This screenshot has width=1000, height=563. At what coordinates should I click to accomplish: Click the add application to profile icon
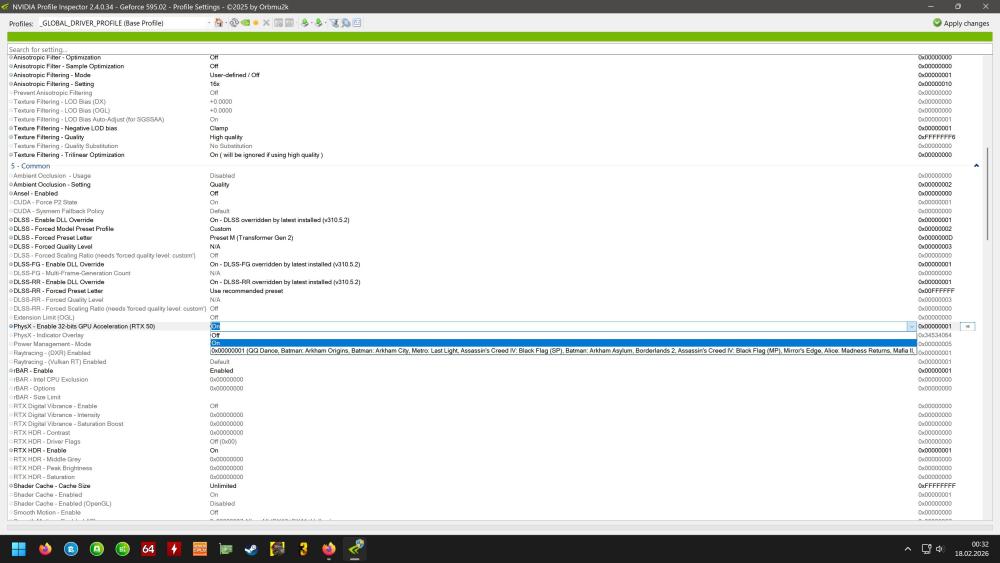279,23
